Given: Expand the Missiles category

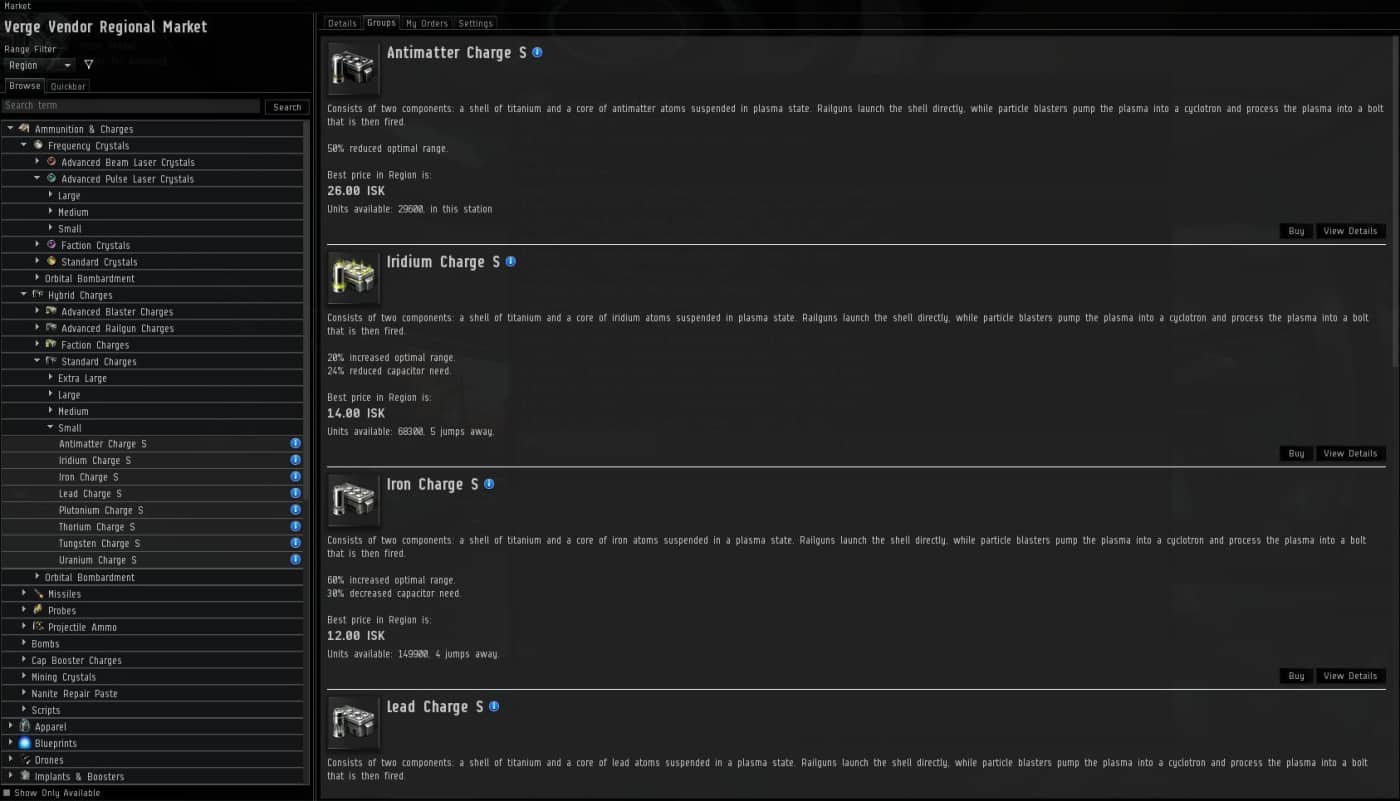Looking at the screenshot, I should pyautogui.click(x=24, y=594).
